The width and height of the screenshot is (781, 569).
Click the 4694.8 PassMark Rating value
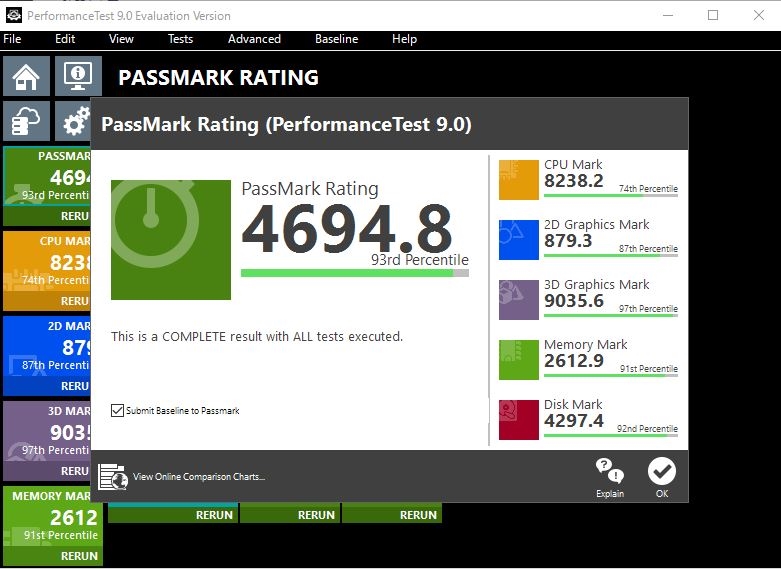coord(347,229)
